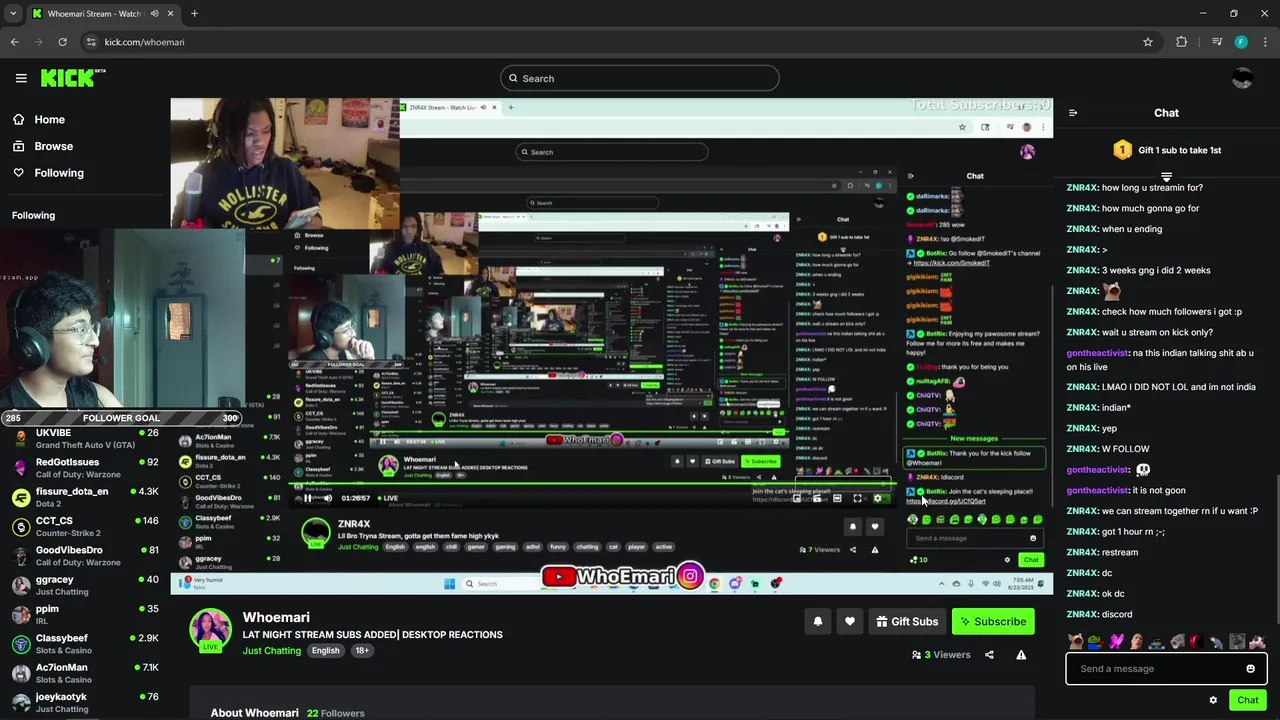Screen dimensions: 1280x720
Task: Follow Whoemari with heart button
Action: click(x=849, y=621)
